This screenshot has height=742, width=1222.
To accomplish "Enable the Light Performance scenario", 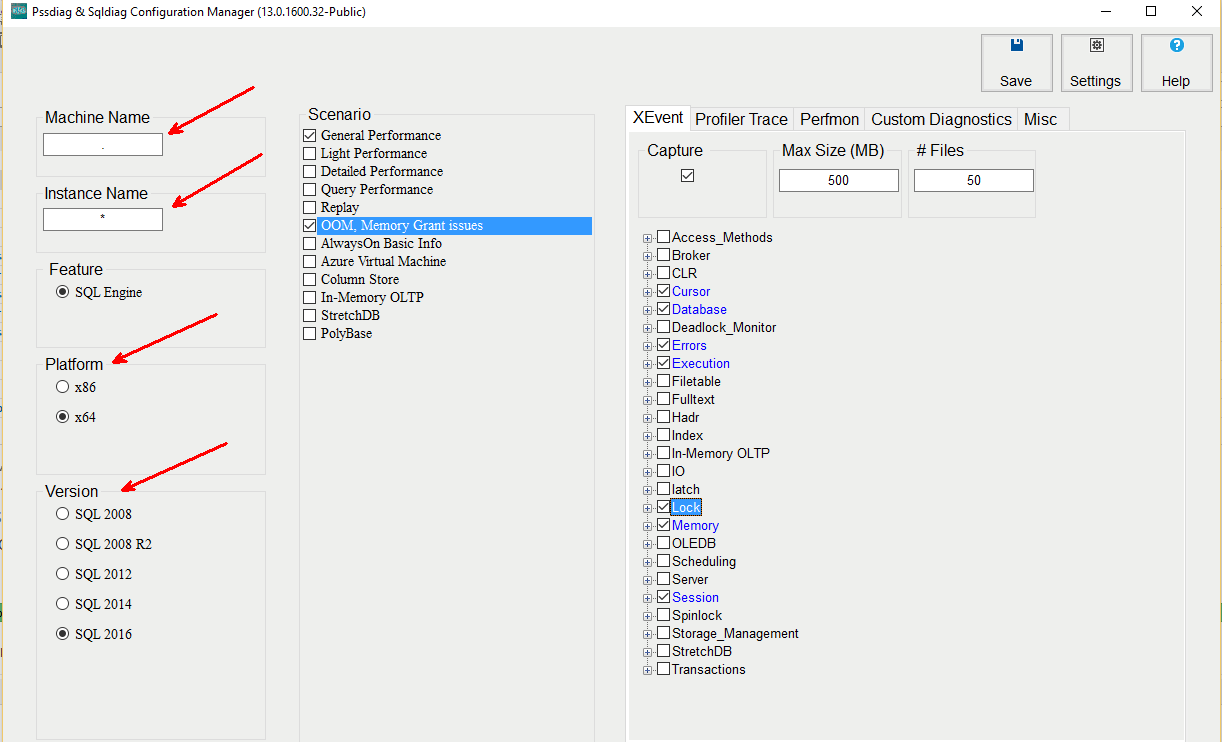I will coord(309,153).
